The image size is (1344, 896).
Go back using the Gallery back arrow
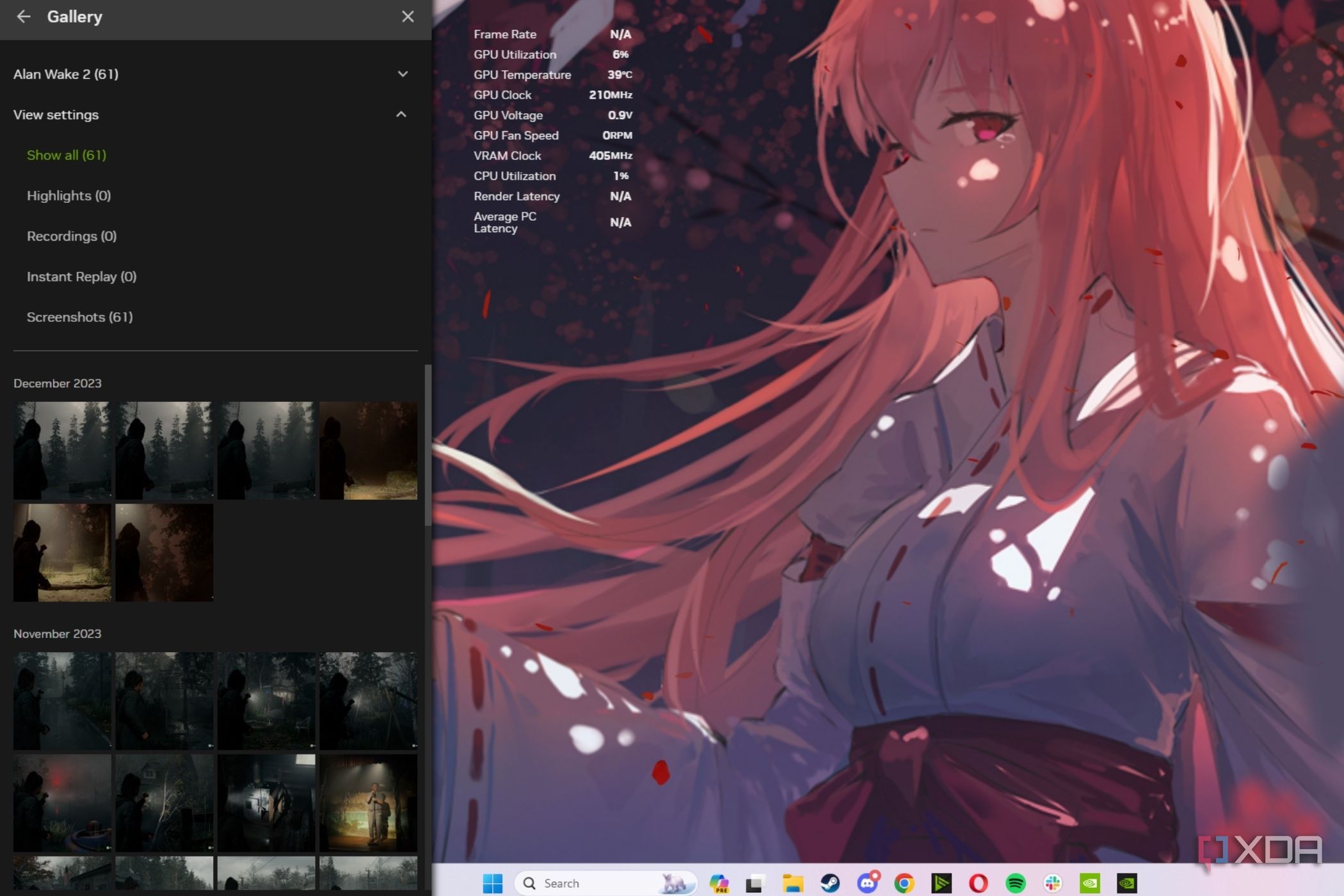24,17
